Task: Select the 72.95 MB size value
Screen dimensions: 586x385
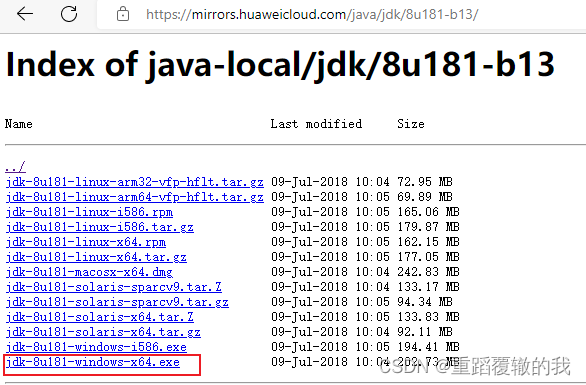Action: 425,182
